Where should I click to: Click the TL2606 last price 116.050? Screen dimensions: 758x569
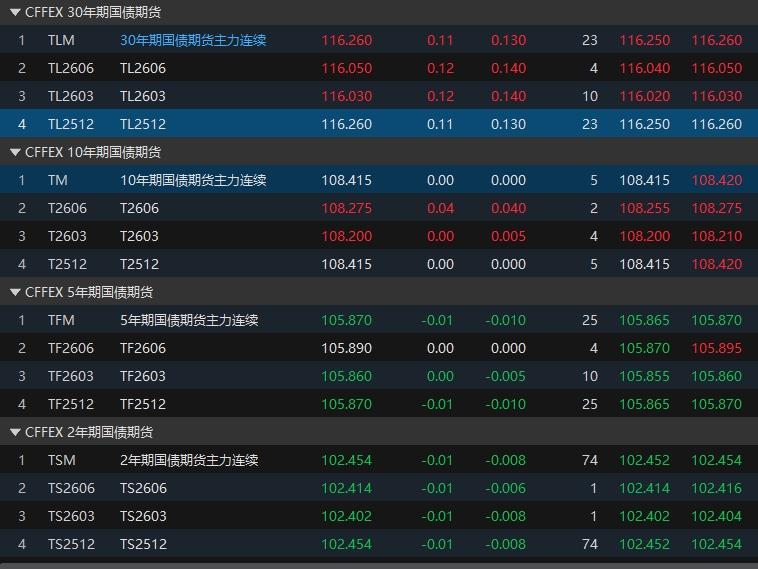(347, 68)
